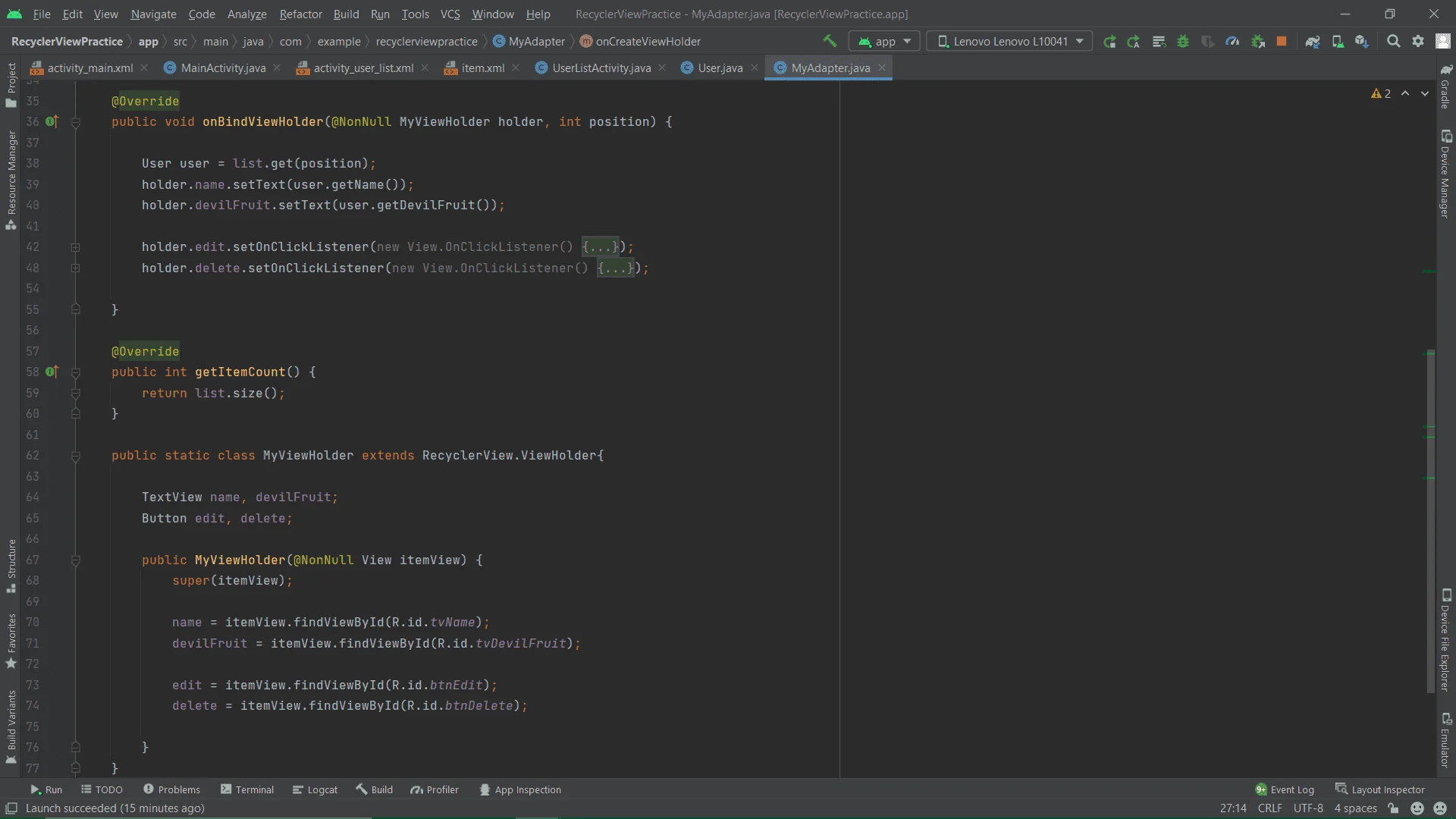Image resolution: width=1456 pixels, height=819 pixels.
Task: Open the Refactor menu
Action: pyautogui.click(x=300, y=14)
